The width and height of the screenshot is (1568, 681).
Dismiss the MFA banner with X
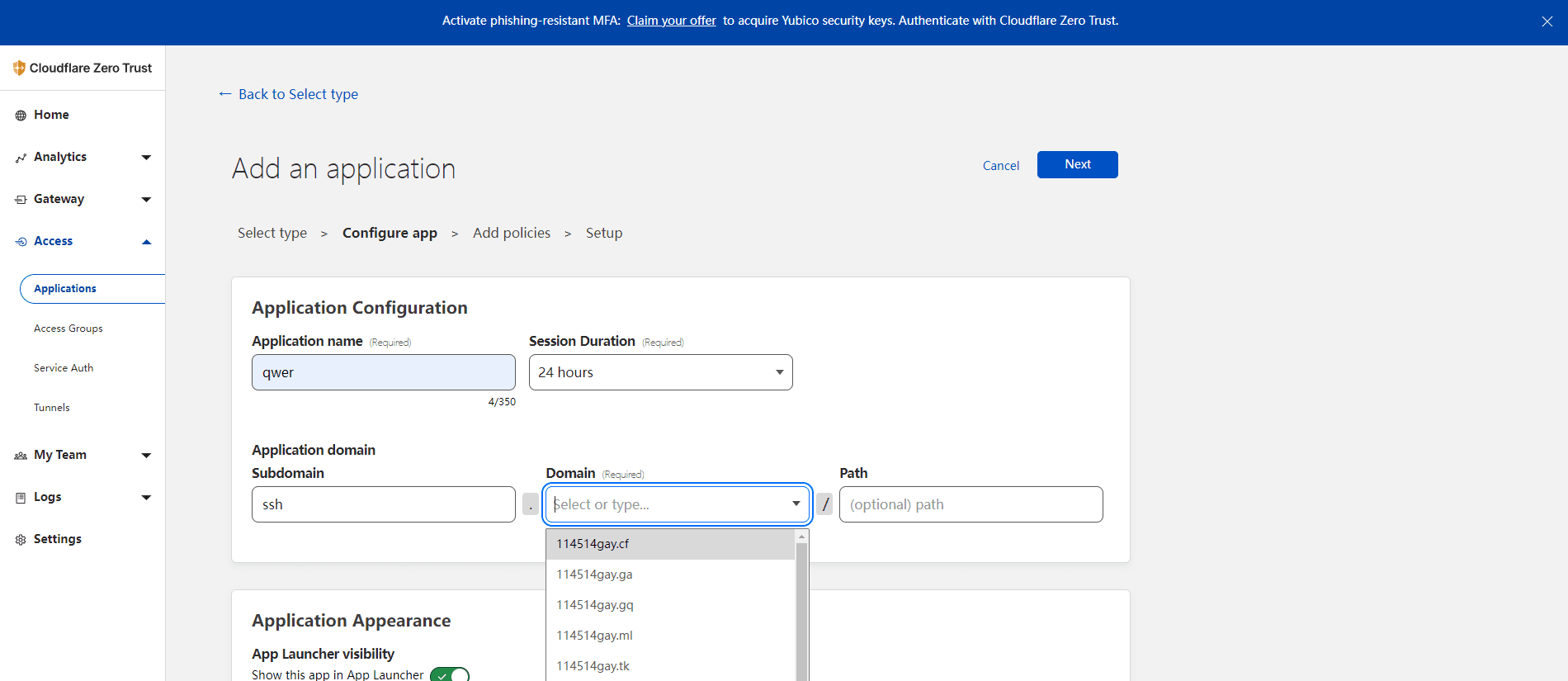pos(1547,21)
